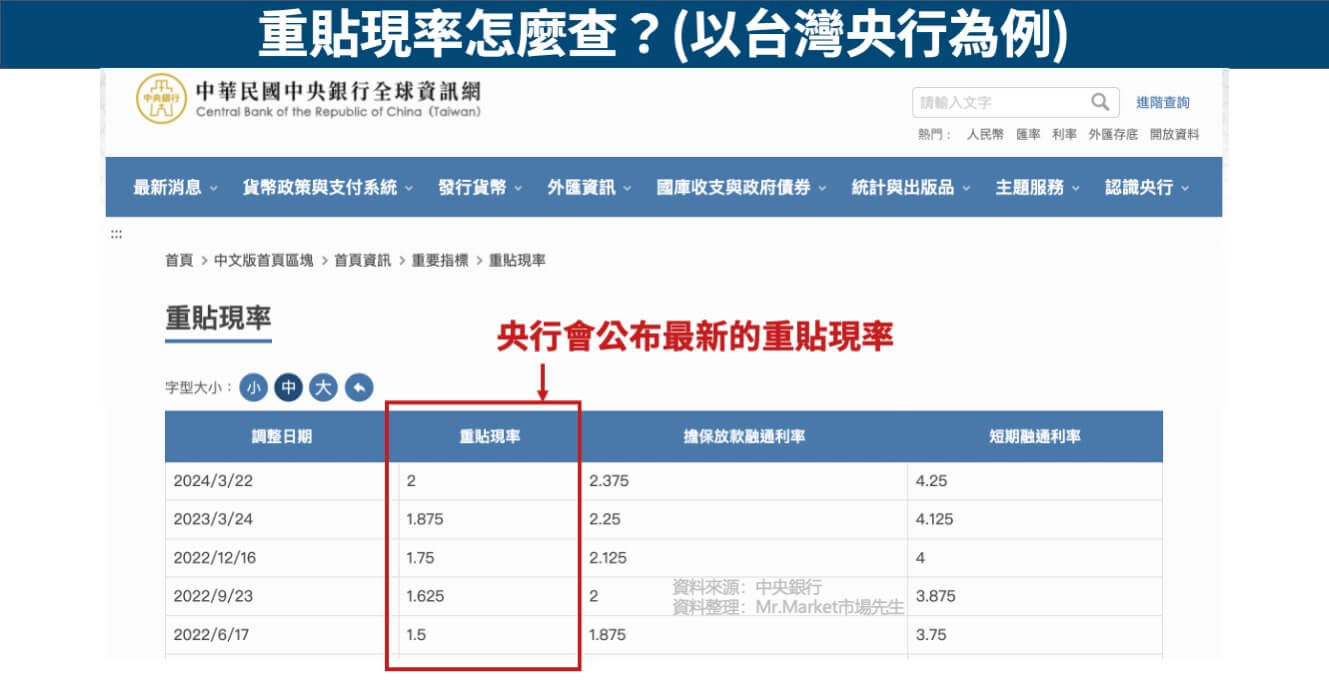1329x680 pixels.
Task: Click secured loan rate 2.125
Action: click(x=608, y=558)
